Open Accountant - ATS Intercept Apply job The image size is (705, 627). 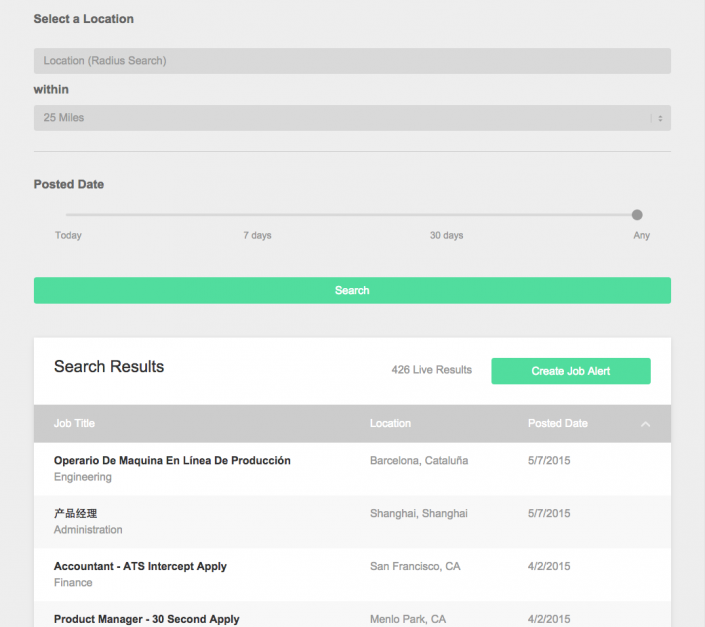(140, 566)
